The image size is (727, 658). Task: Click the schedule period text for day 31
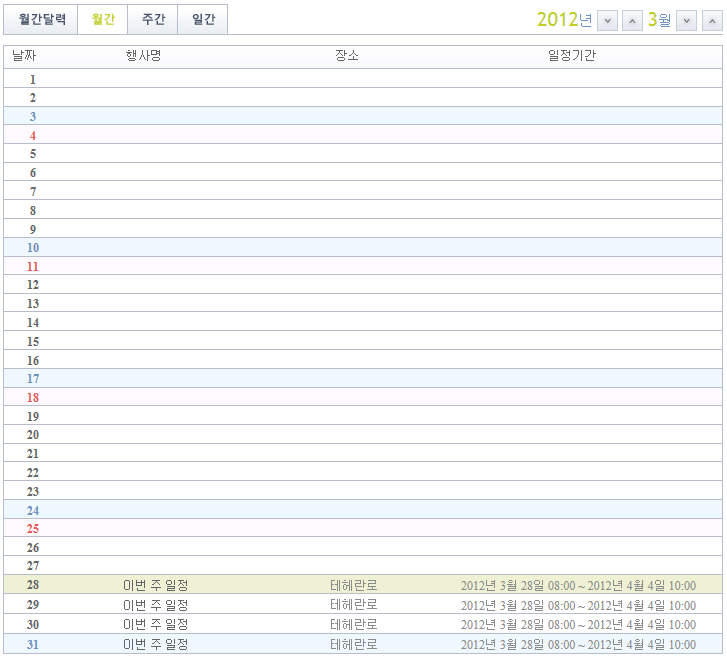578,644
